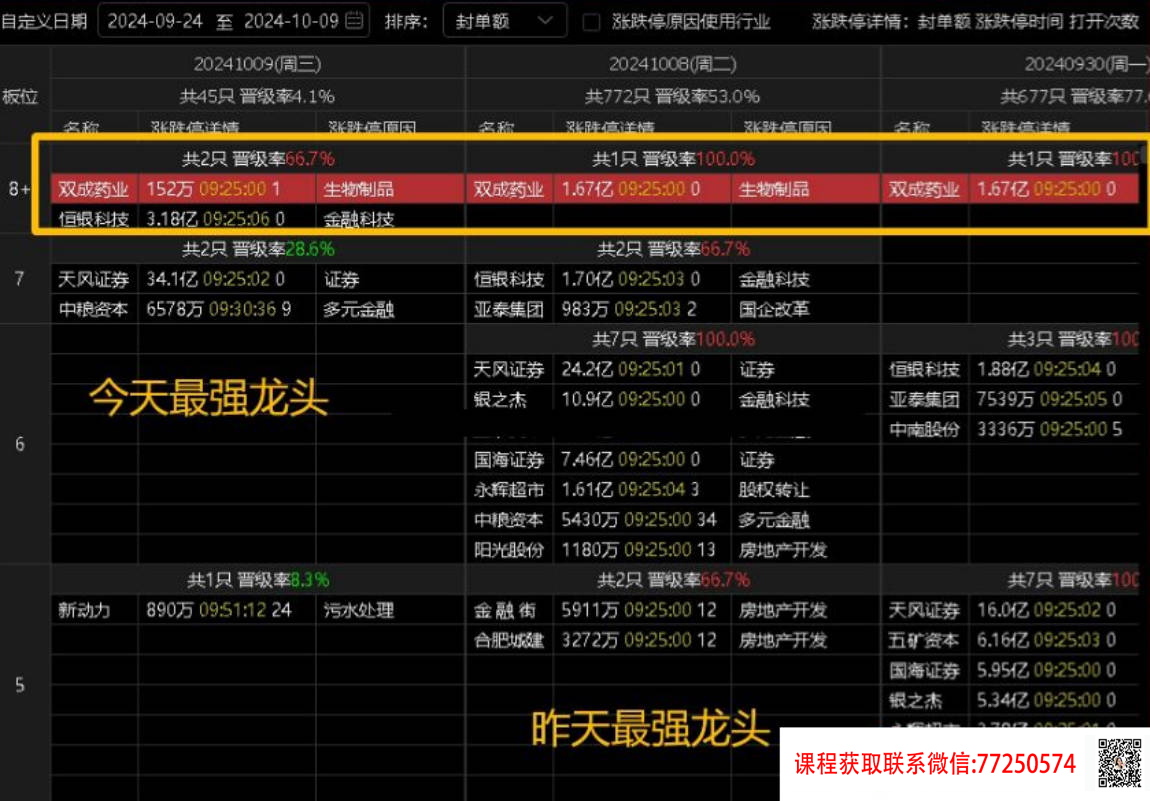
Task: Open the calendar icon in date field
Action: click(x=354, y=21)
